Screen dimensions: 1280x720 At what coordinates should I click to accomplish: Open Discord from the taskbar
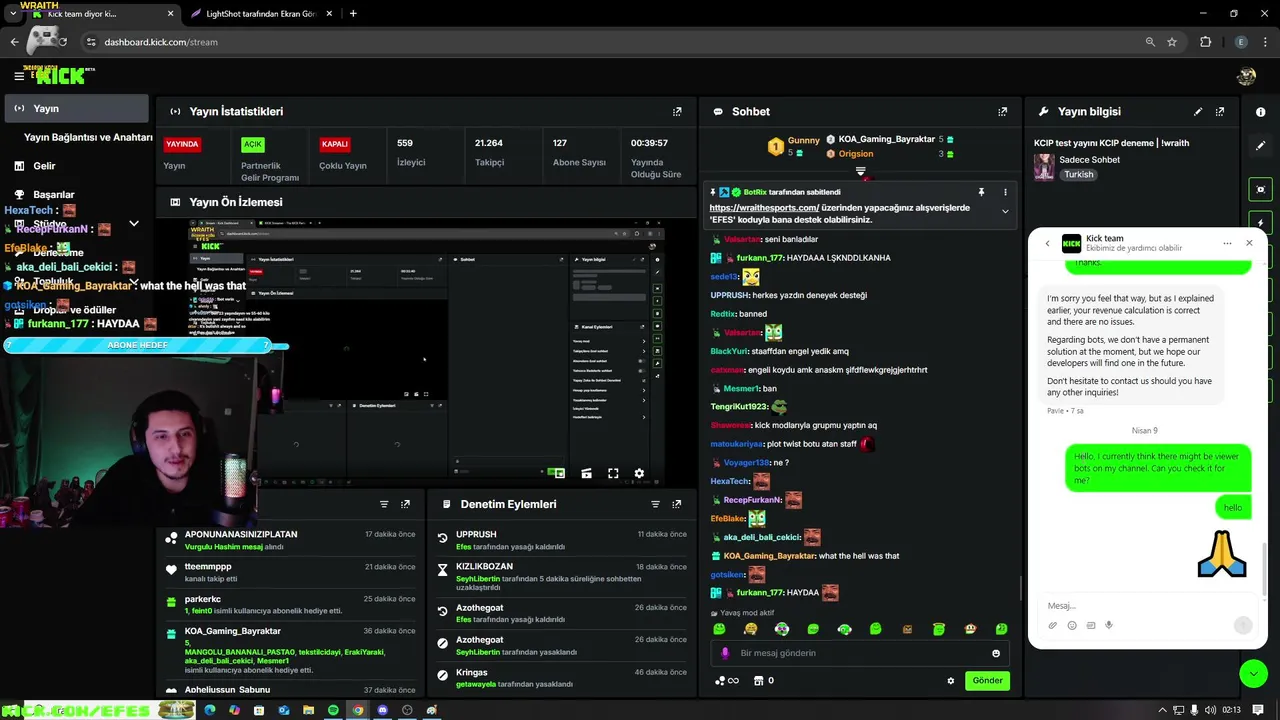click(382, 710)
